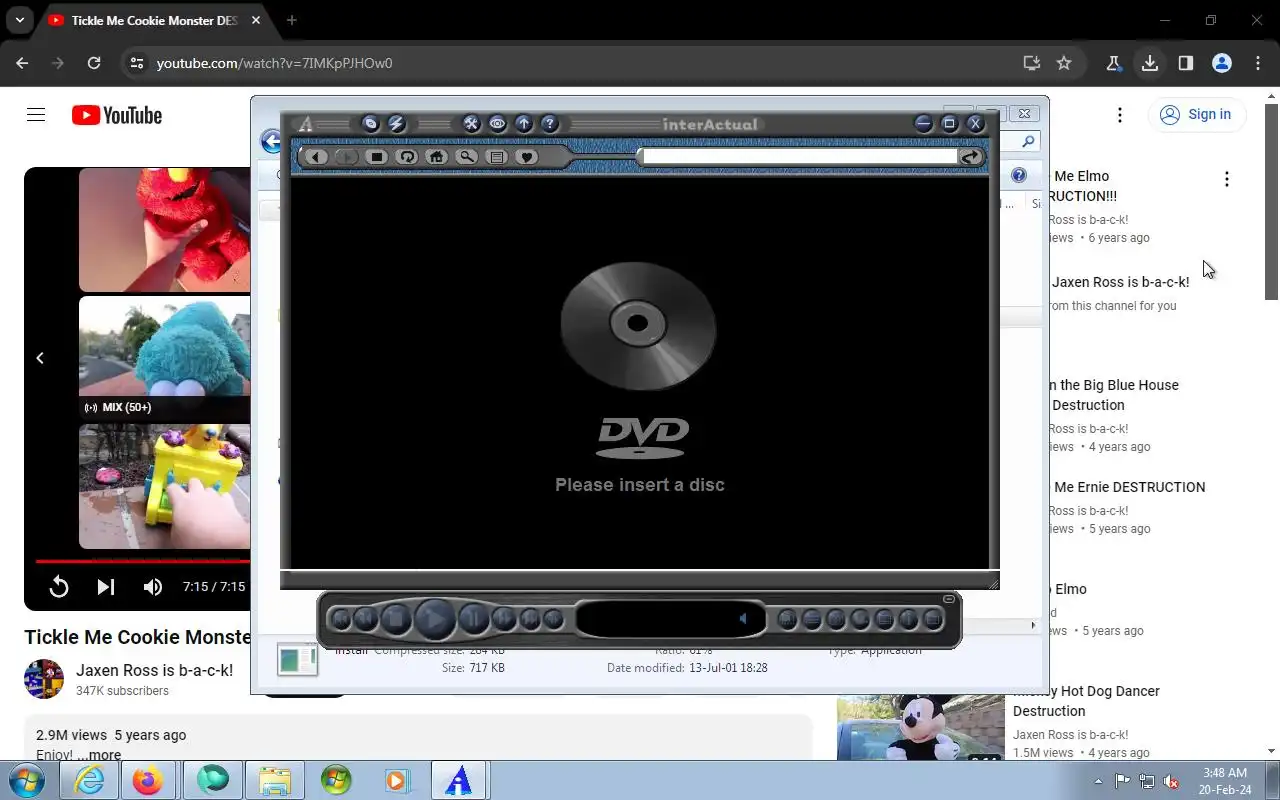Click InterActual browser search magnifier icon
Viewport: 1280px width, 800px height.
point(466,157)
